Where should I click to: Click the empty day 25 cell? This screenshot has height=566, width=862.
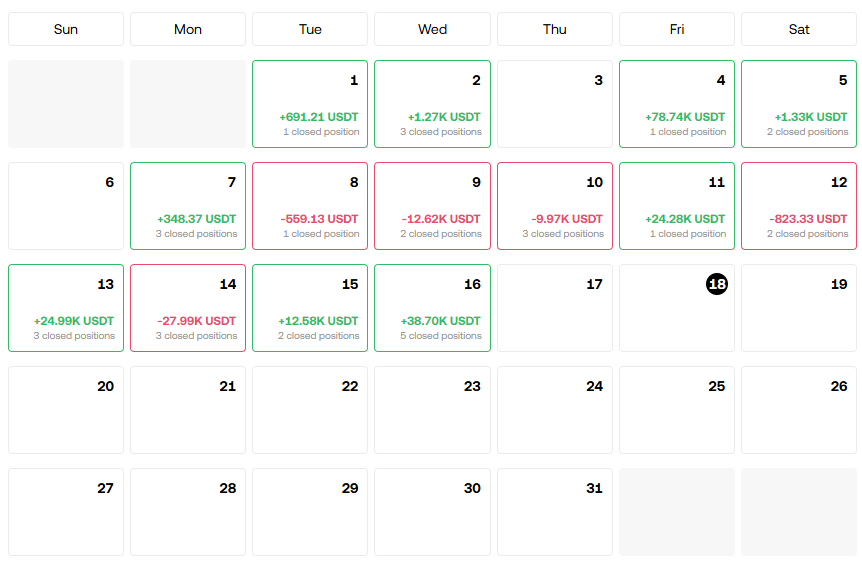[x=677, y=410]
